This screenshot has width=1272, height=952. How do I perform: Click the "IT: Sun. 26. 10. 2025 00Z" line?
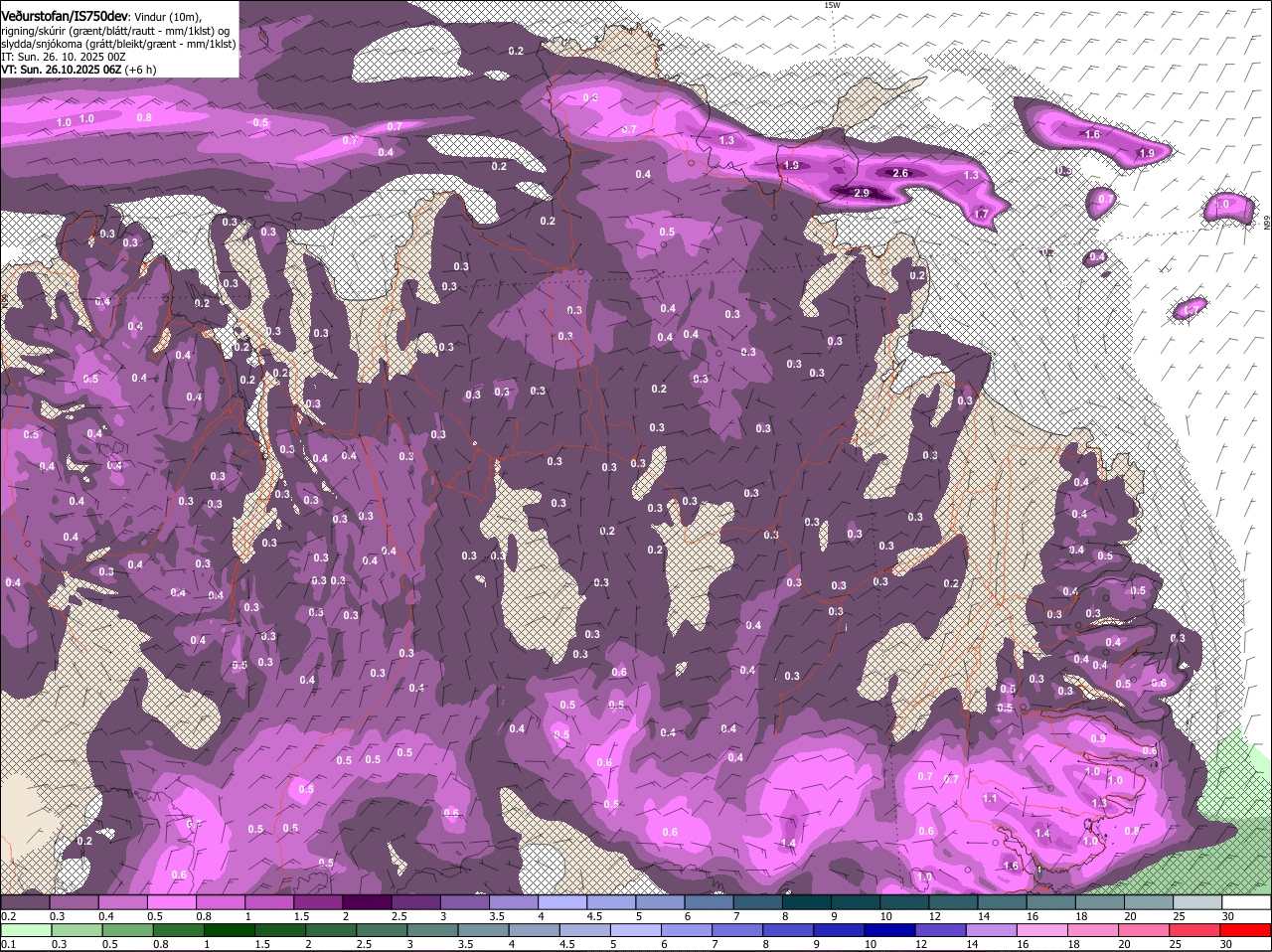click(x=64, y=57)
